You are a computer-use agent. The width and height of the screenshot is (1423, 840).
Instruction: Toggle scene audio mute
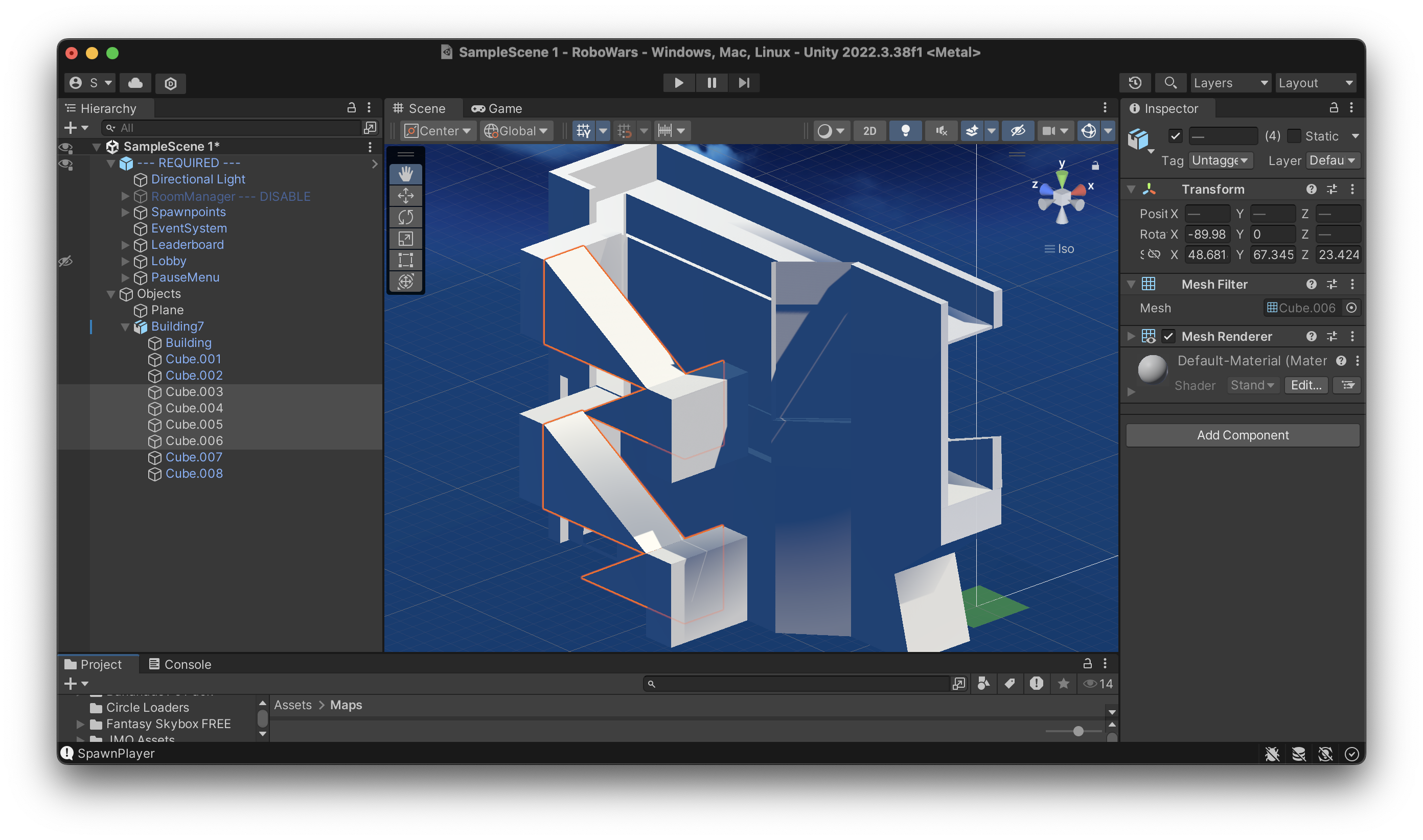tap(941, 131)
